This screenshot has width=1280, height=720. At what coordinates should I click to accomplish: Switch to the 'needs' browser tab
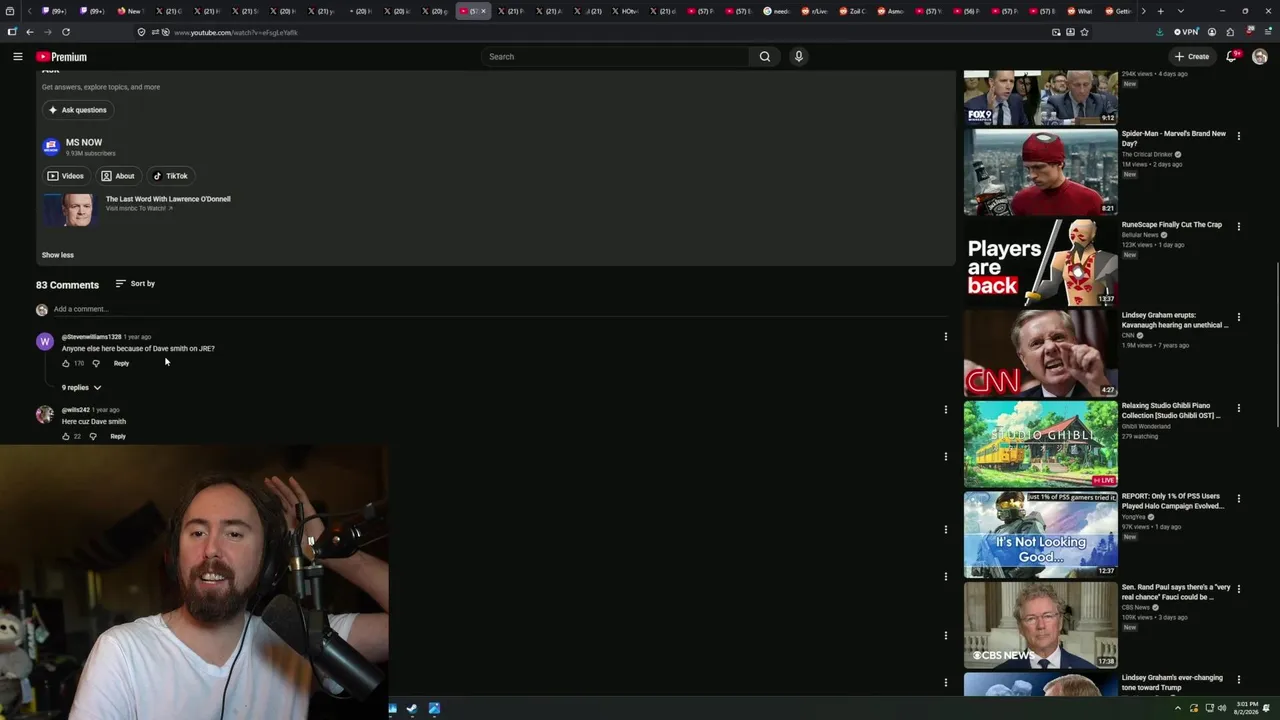[x=776, y=11]
